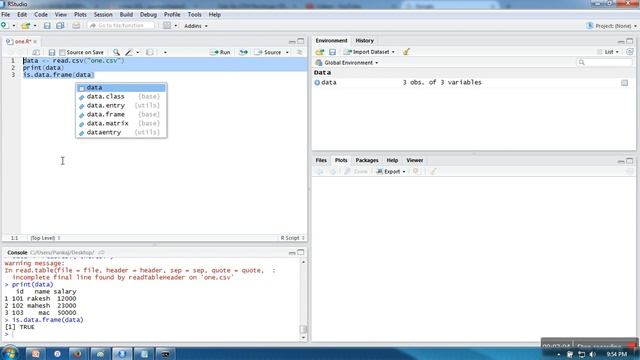
Task: Compile report notebook icon in editor
Action: (x=150, y=52)
